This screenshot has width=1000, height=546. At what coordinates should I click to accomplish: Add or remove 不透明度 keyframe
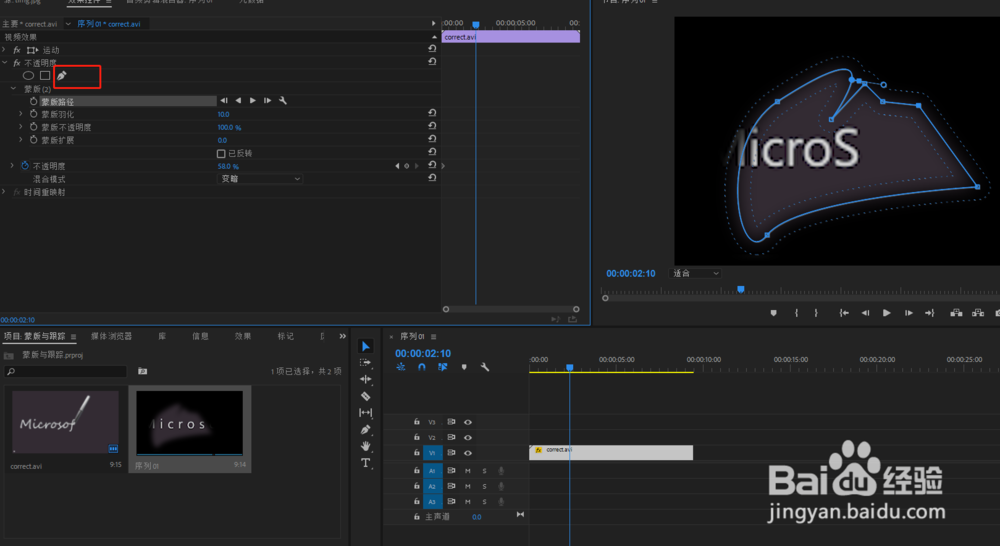[x=406, y=166]
